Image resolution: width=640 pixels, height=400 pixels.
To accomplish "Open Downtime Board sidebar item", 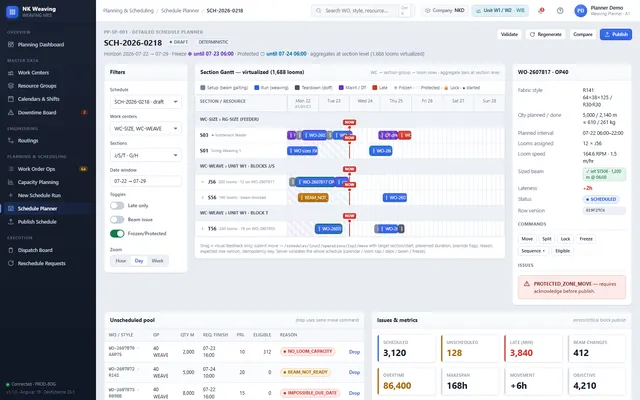I will 37,113.
